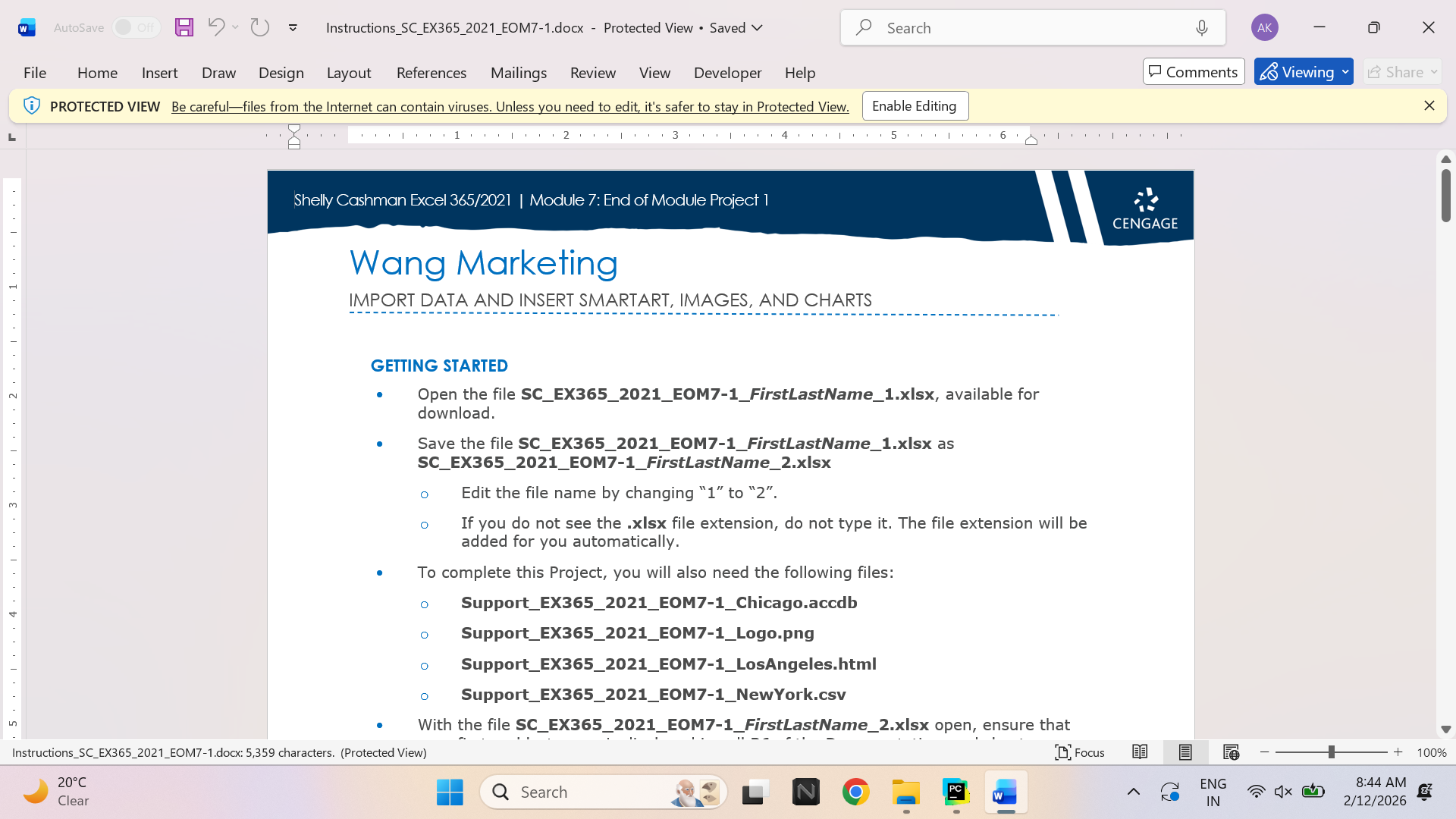The image size is (1456, 819).
Task: Click the character count in status bar
Action: [x=219, y=753]
